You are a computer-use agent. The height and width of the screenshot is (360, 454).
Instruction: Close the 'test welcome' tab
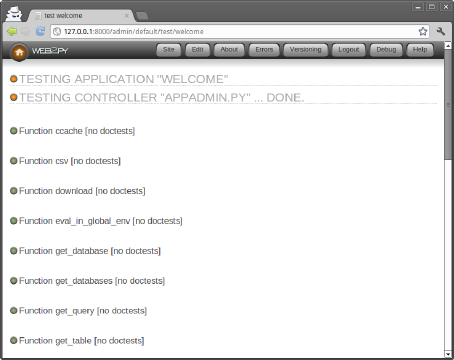127,16
